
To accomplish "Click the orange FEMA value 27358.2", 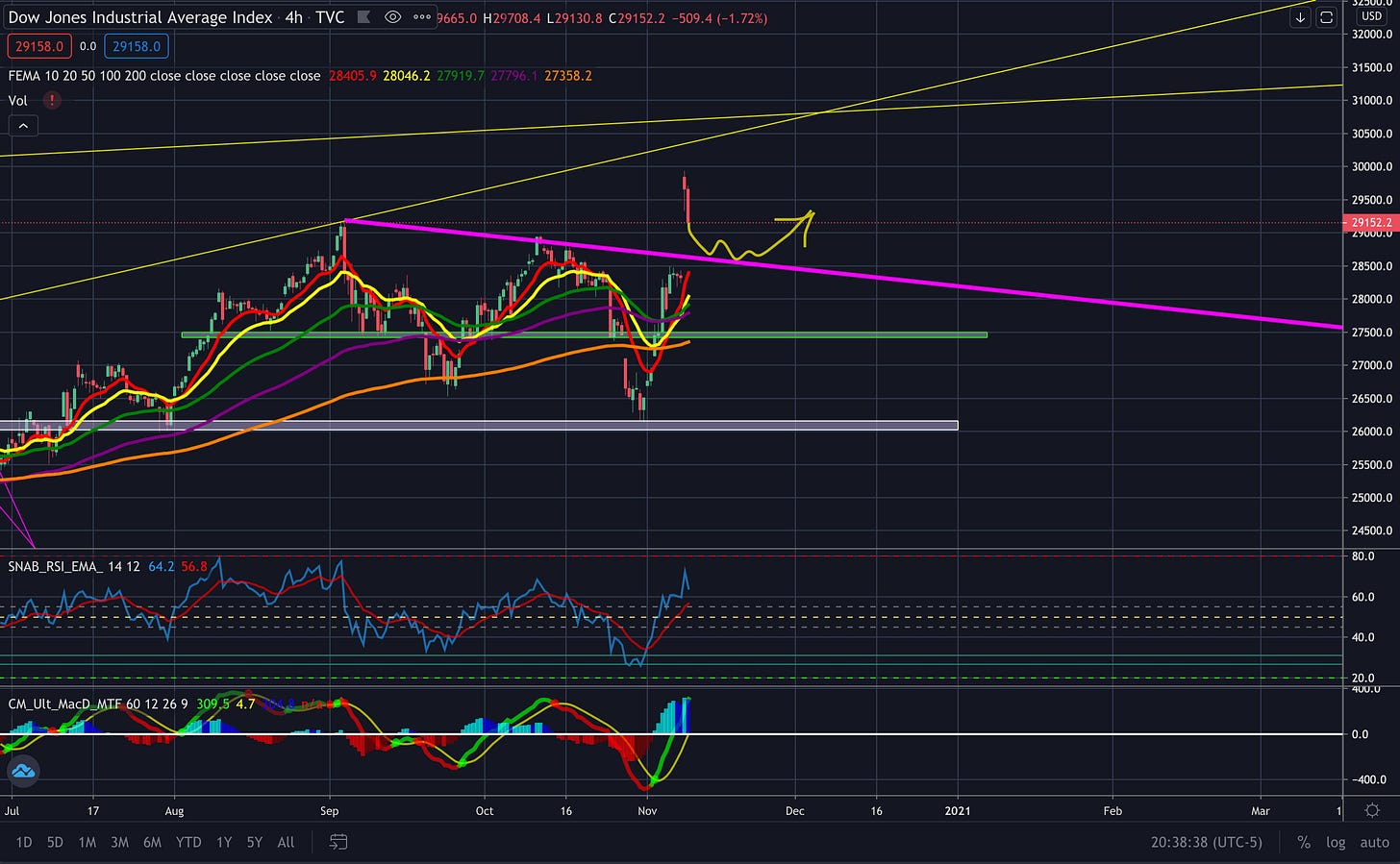I will click(x=568, y=75).
